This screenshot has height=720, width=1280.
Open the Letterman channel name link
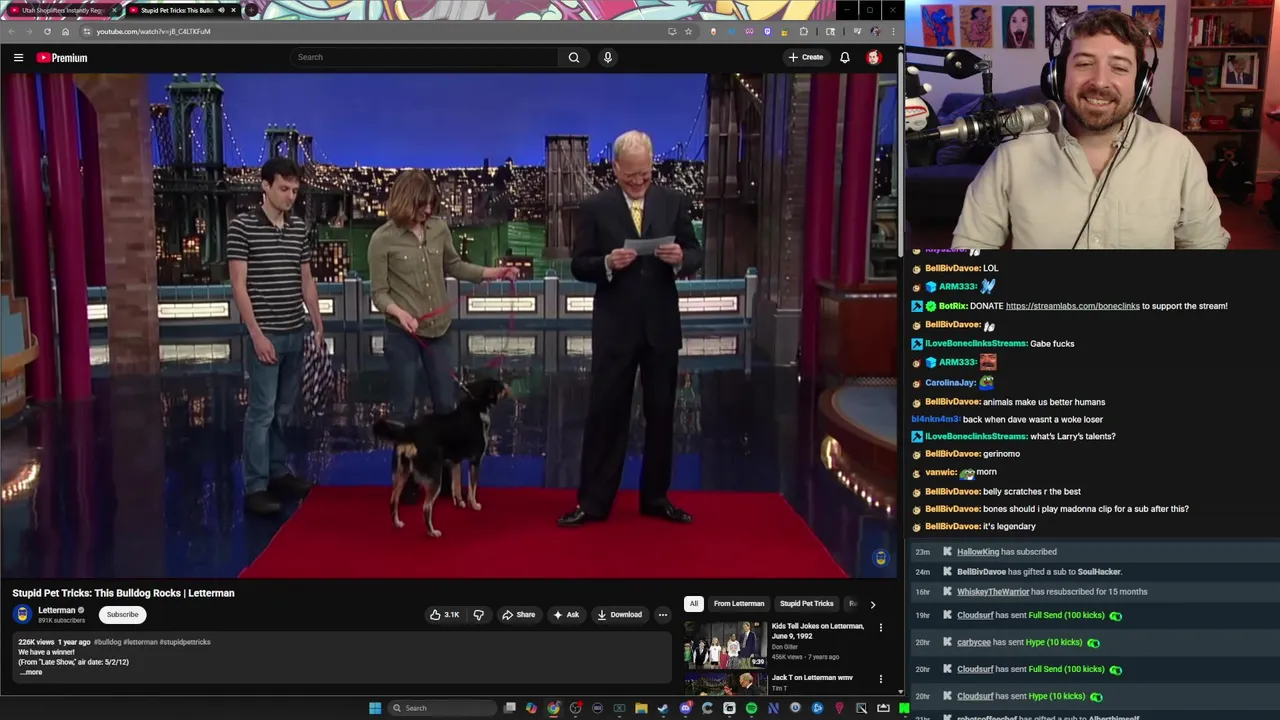pos(57,610)
